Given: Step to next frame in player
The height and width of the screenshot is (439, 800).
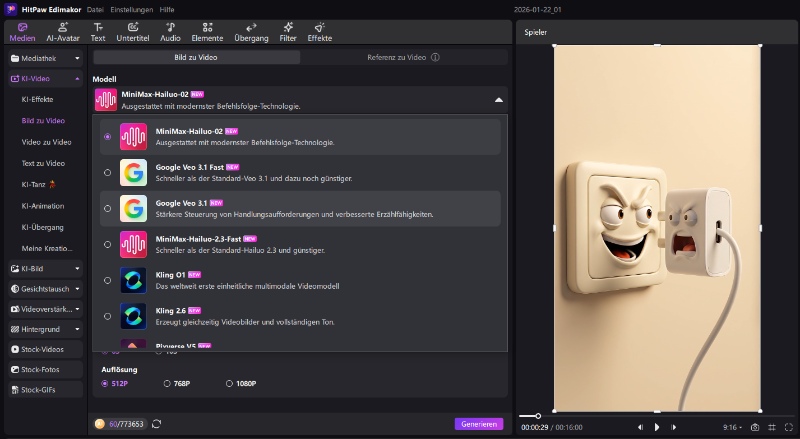Looking at the screenshot, I should 673,427.
